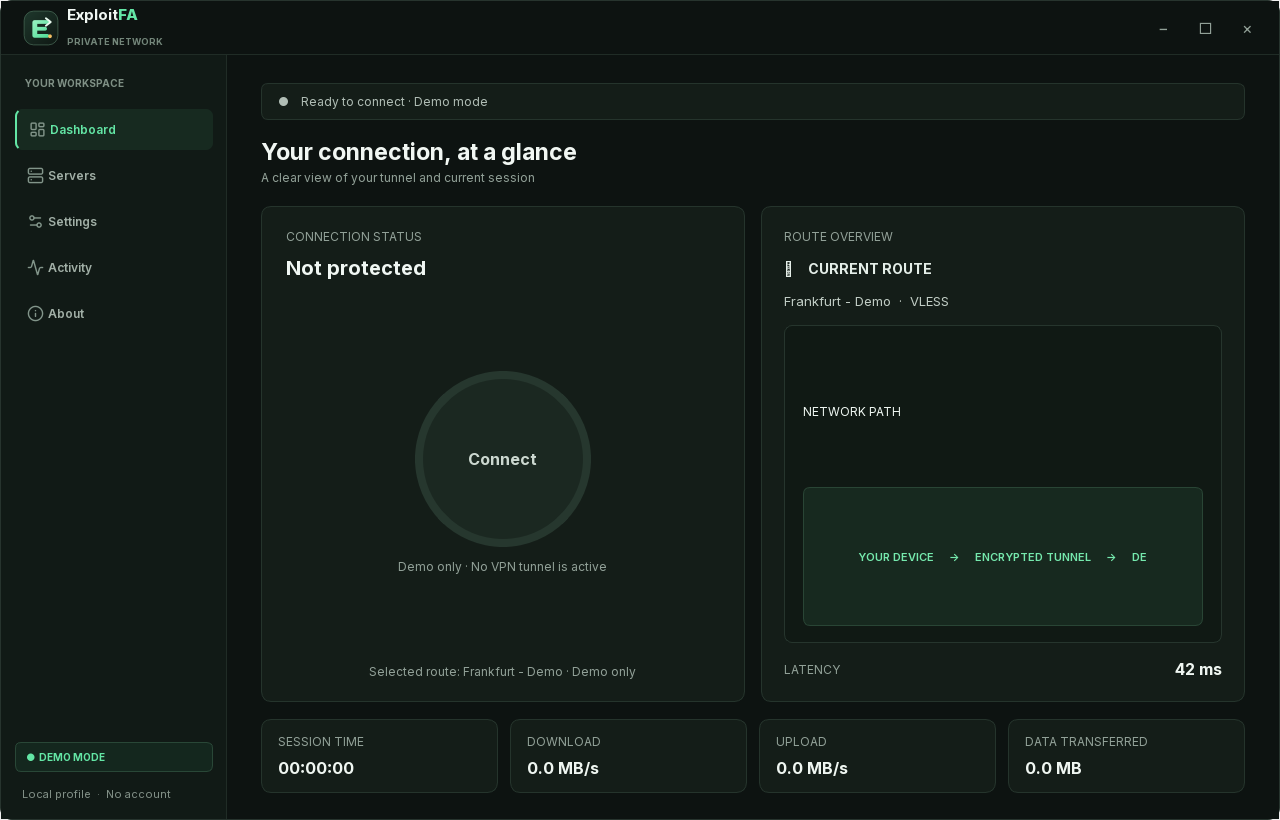Click the 'PRIVATE NETWORK' subtitle
The image size is (1280, 820).
(x=115, y=42)
